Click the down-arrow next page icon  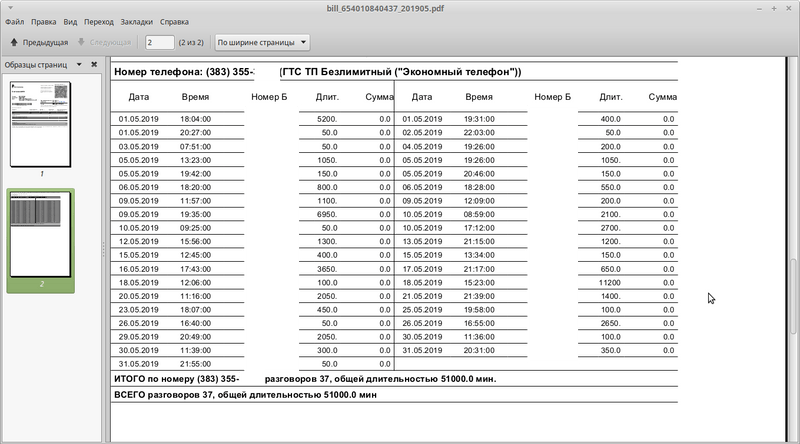pyautogui.click(x=81, y=42)
